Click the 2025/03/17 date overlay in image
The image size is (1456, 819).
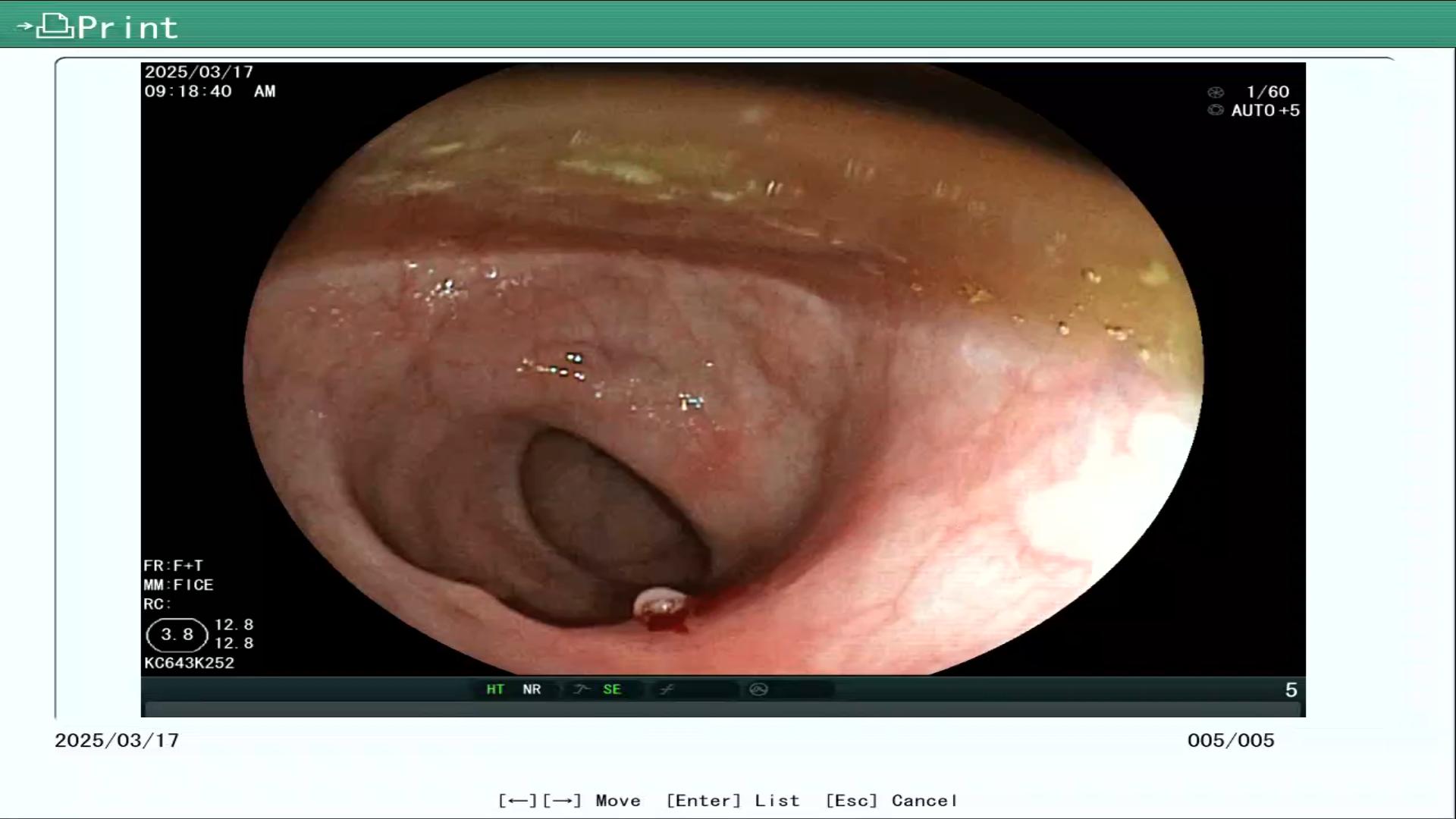click(x=199, y=72)
